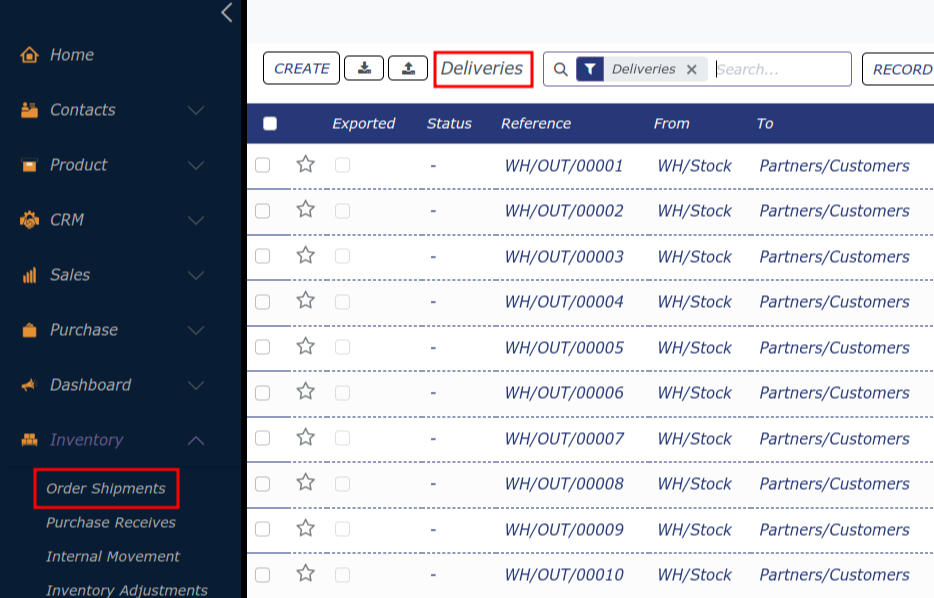The image size is (934, 598).
Task: Star the WH/OUT/00005 row
Action: pos(306,346)
